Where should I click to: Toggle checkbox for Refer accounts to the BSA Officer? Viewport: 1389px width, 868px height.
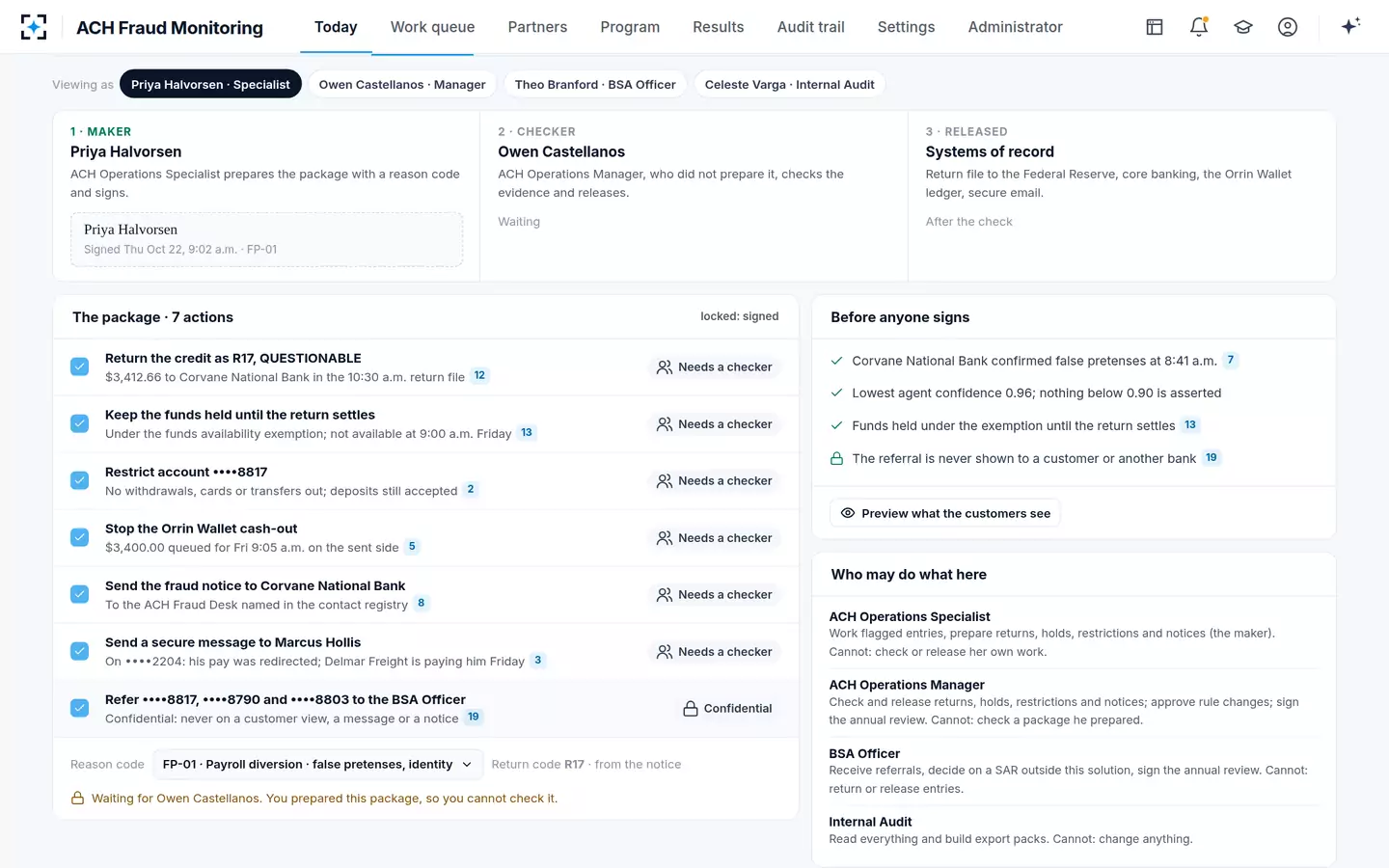click(80, 708)
